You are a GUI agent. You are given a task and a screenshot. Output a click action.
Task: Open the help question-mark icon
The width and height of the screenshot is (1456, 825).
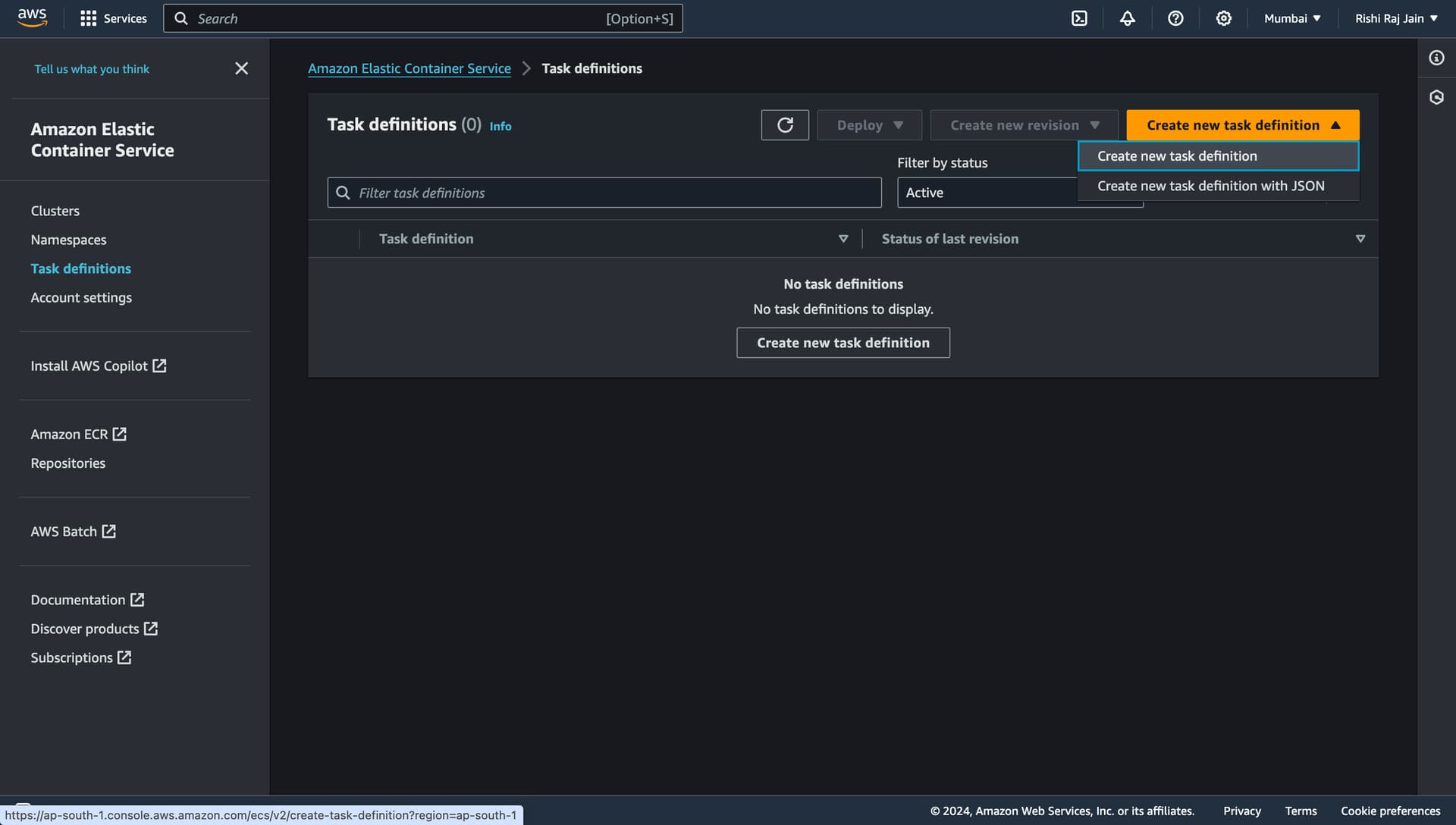(x=1175, y=18)
